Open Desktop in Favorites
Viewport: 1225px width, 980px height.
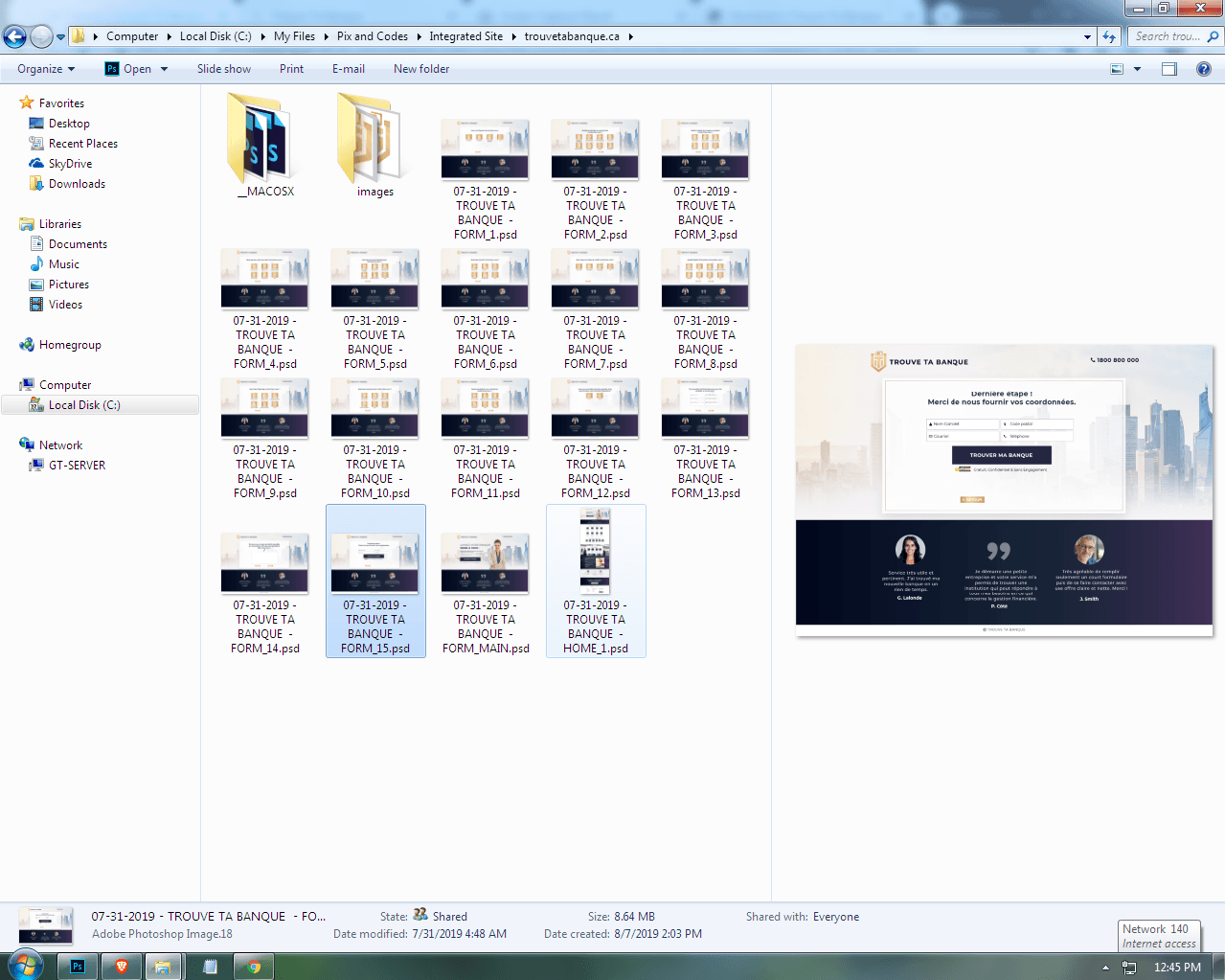(x=69, y=124)
